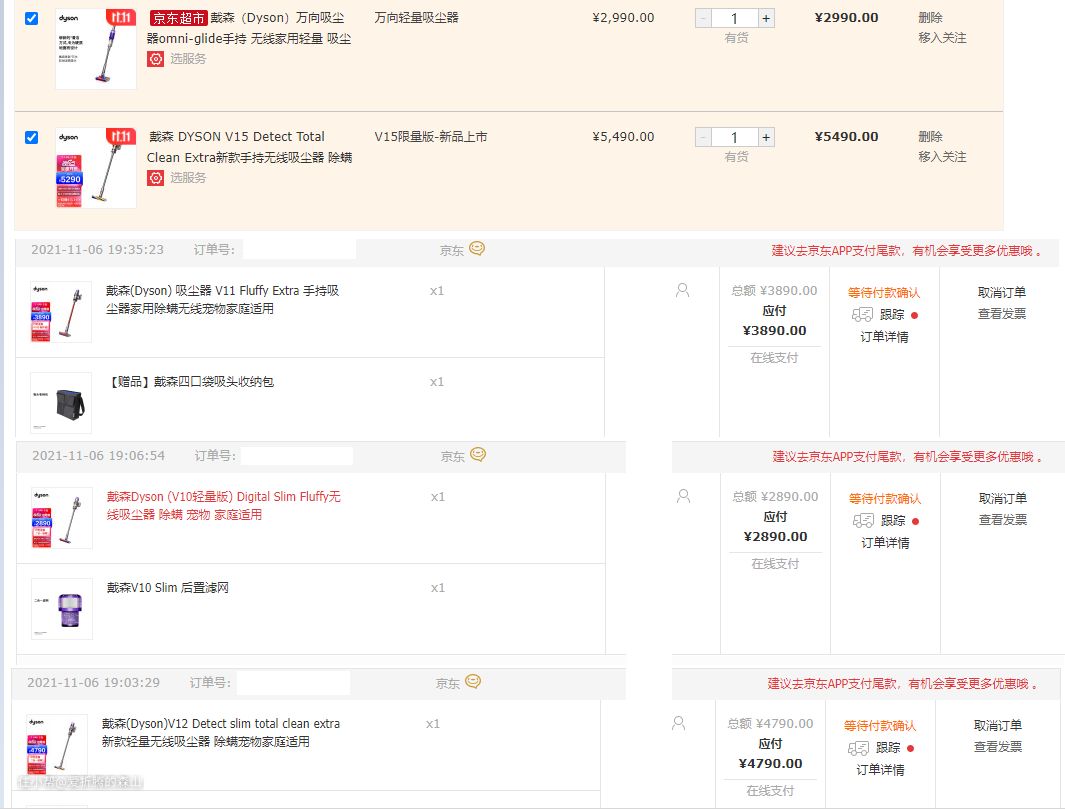Open red V10 Digital Slim Fluffy title link
Viewport: 1065px width, 809px height.
(x=223, y=505)
